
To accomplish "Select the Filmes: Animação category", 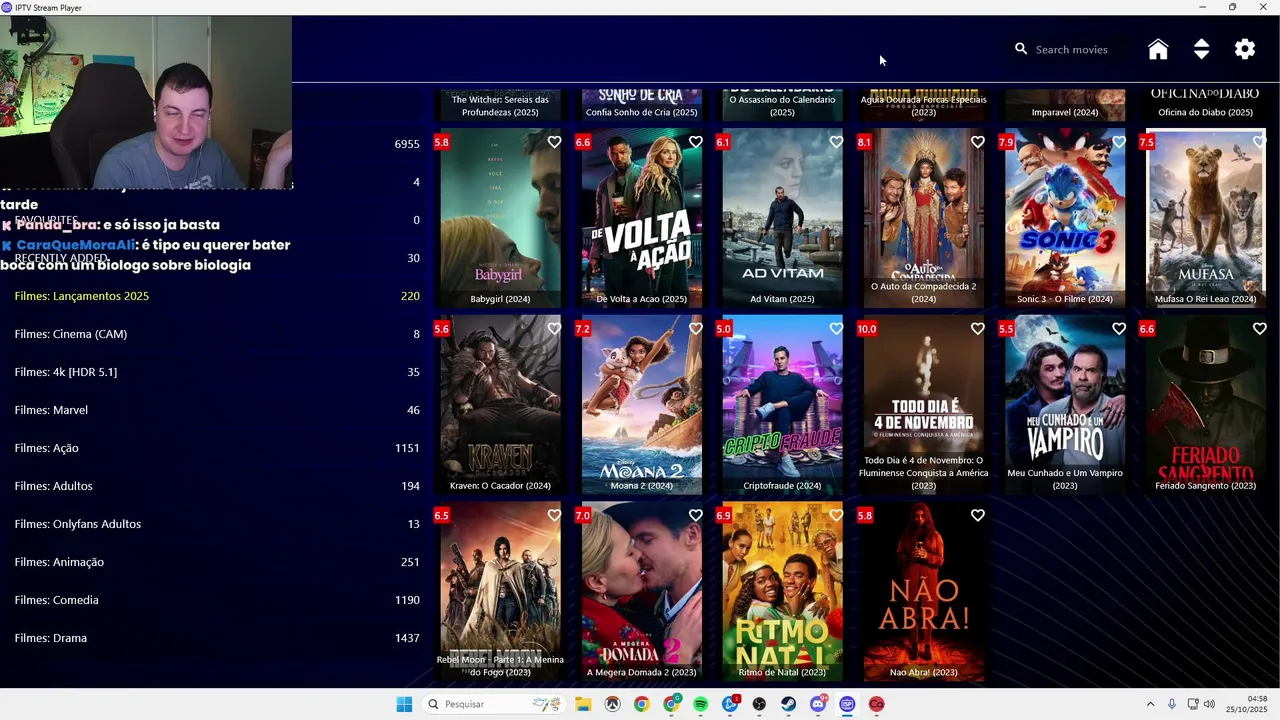I will click(x=216, y=562).
